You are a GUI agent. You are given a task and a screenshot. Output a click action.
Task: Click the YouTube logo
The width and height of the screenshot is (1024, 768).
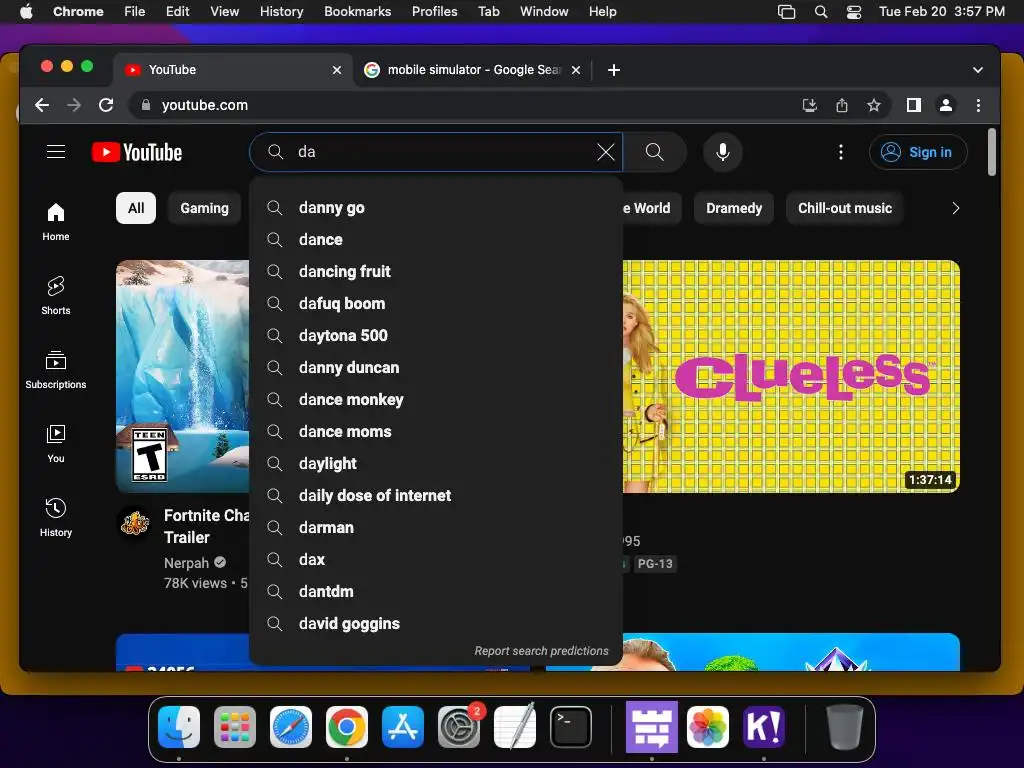click(x=137, y=152)
